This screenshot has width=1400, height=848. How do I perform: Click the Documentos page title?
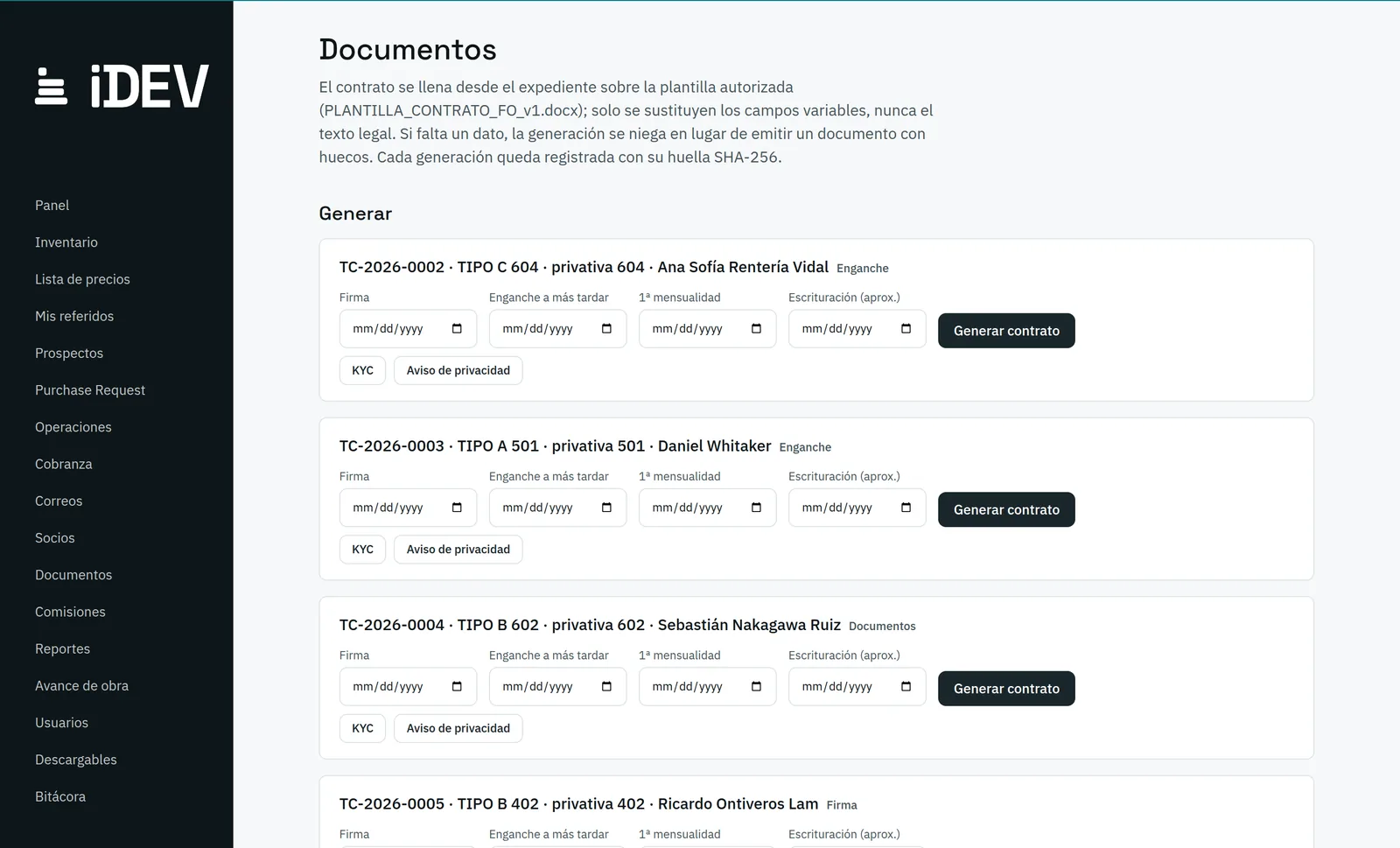tap(408, 50)
